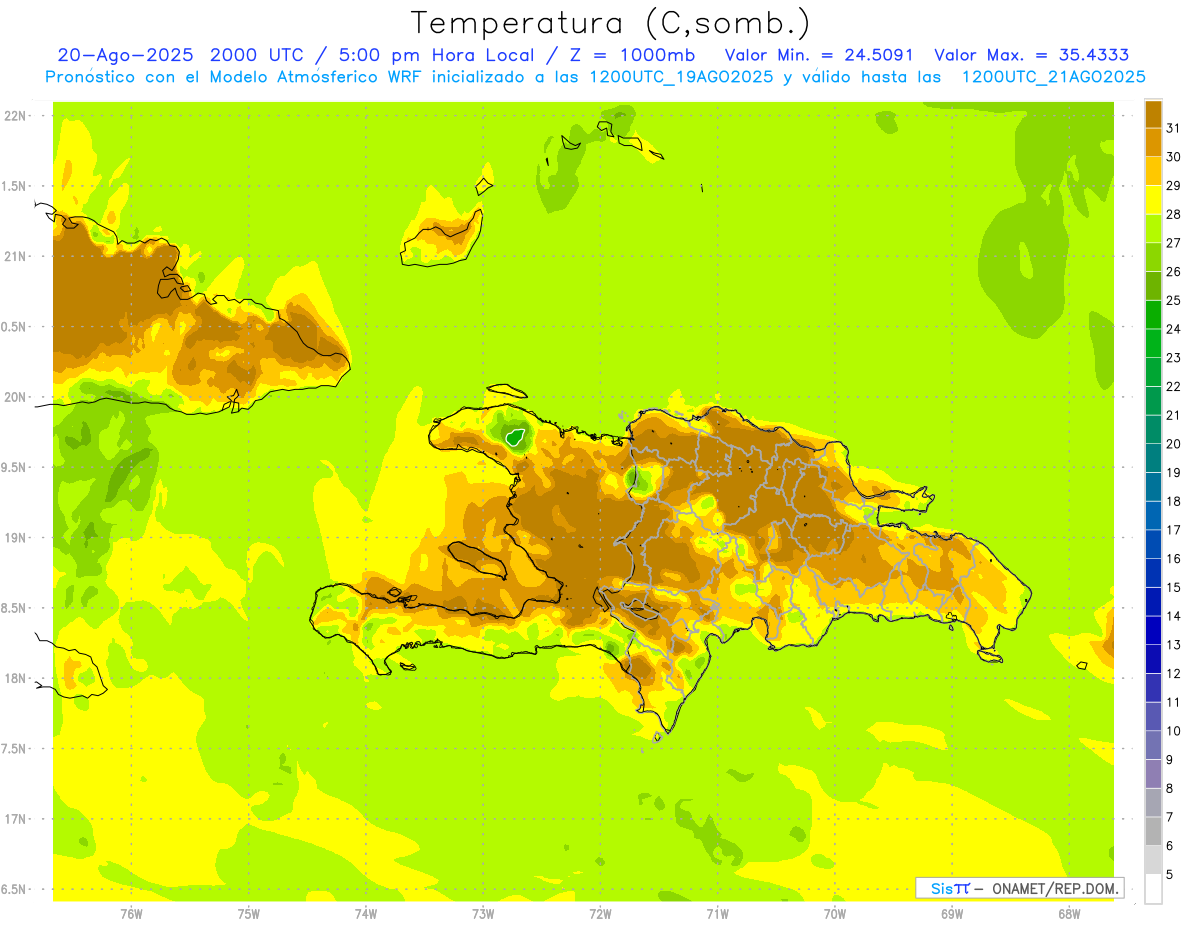Click '1200UTC_21AGO2025' valid-until time
Image resolution: width=1200 pixels, height=927 pixels.
coord(1053,77)
